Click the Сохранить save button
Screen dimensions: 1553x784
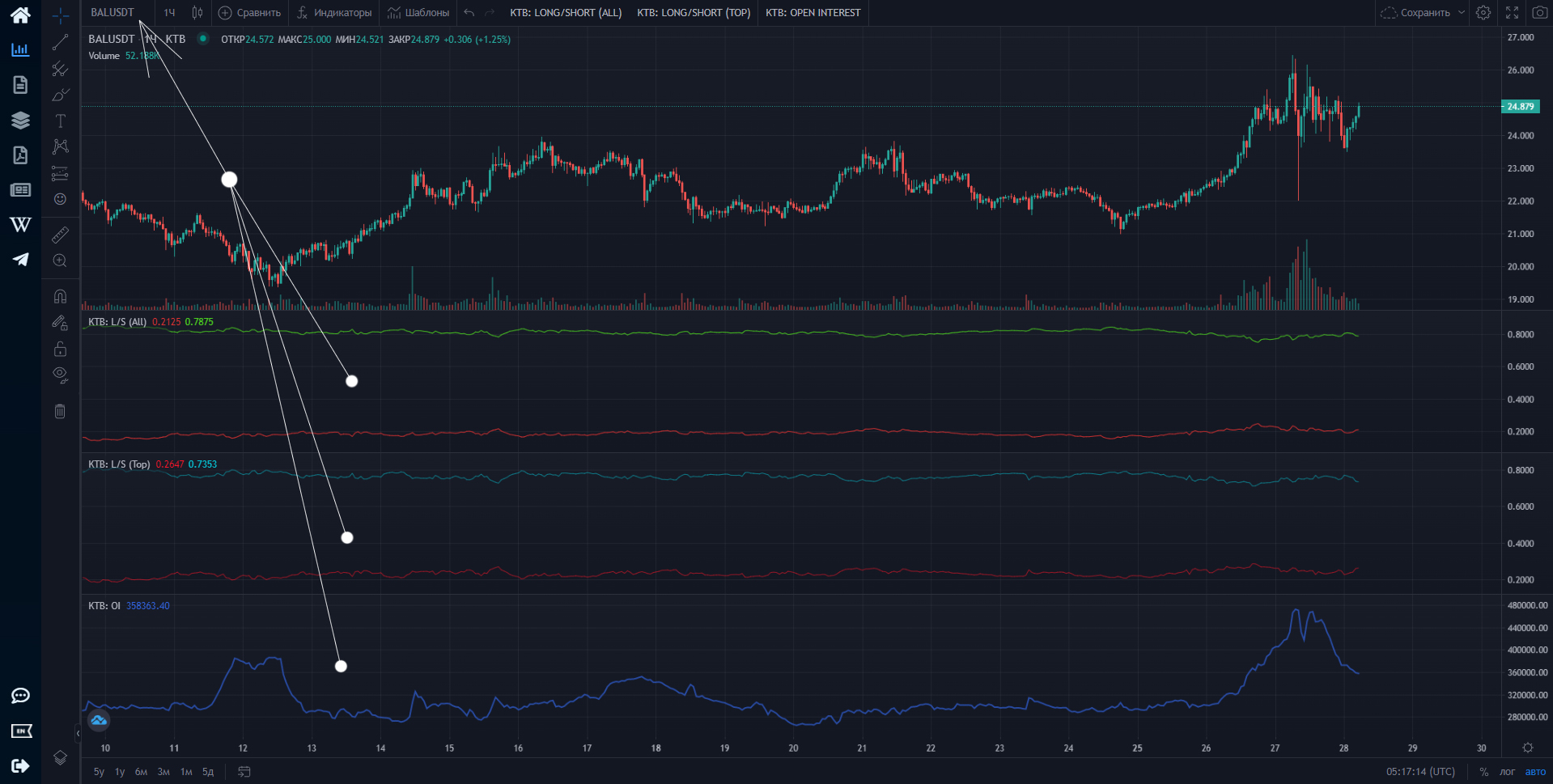click(1415, 13)
